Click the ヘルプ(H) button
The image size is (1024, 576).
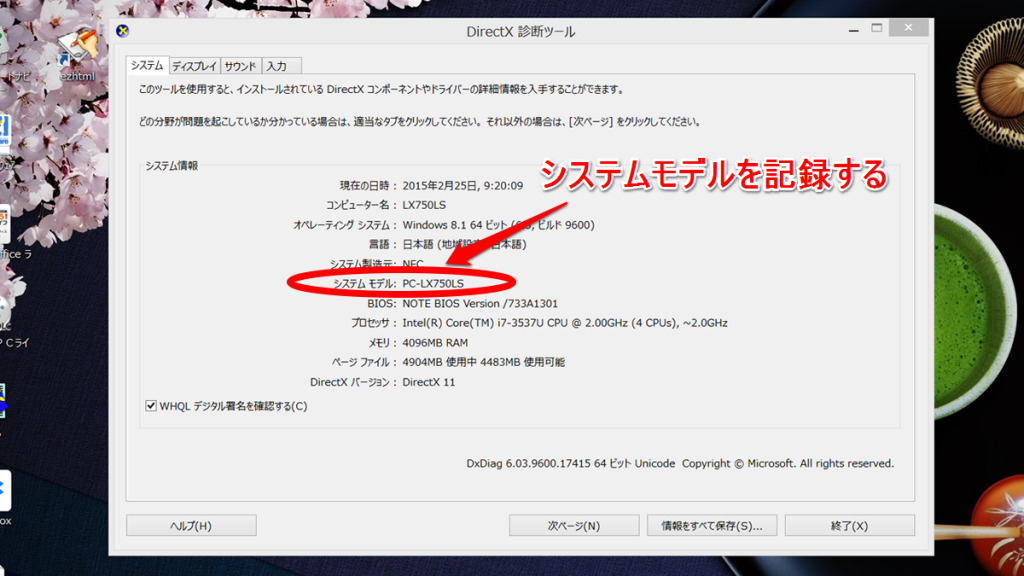[x=191, y=525]
